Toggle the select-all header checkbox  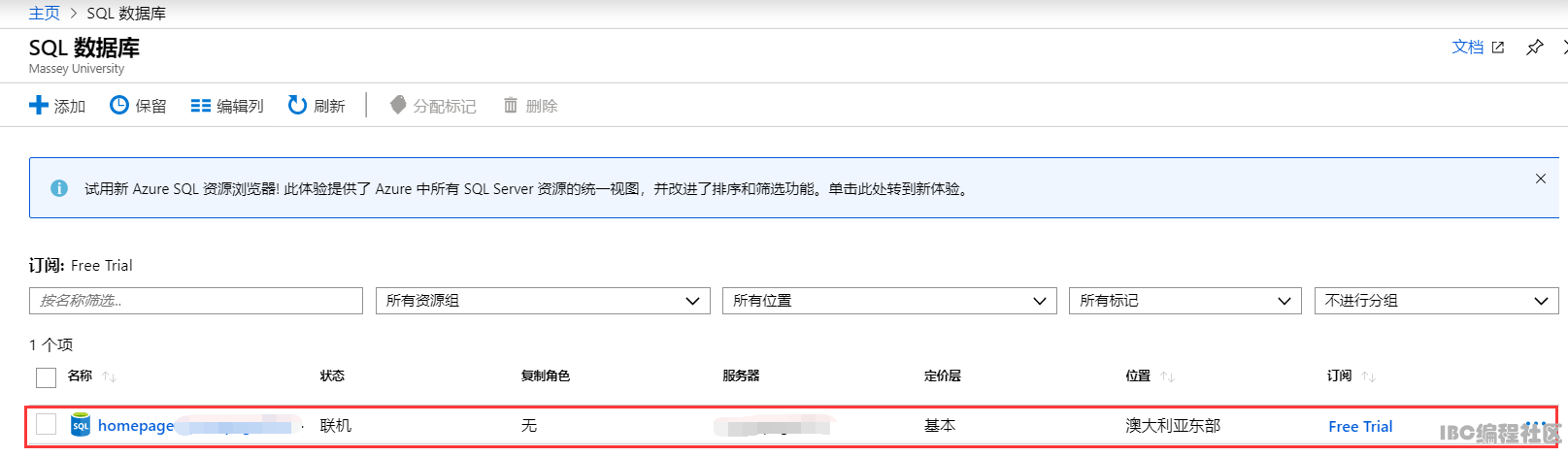46,376
